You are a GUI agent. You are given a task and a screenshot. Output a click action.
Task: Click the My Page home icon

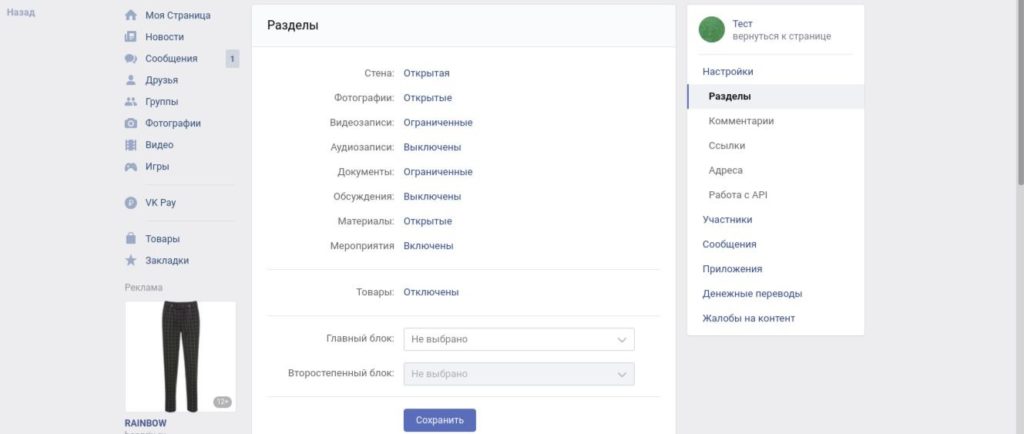tap(130, 16)
